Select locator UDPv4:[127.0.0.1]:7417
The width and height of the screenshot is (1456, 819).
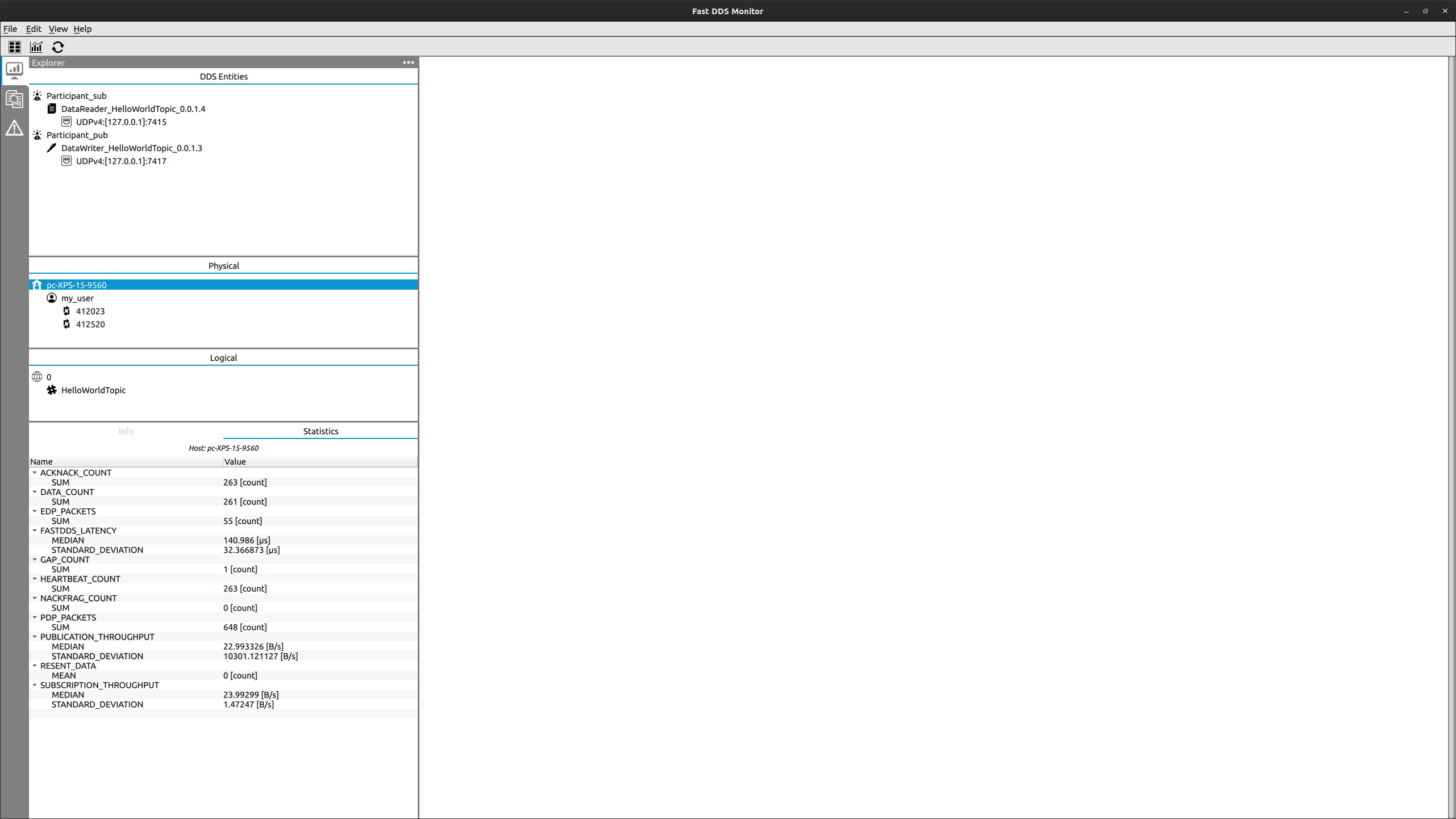[x=121, y=161]
